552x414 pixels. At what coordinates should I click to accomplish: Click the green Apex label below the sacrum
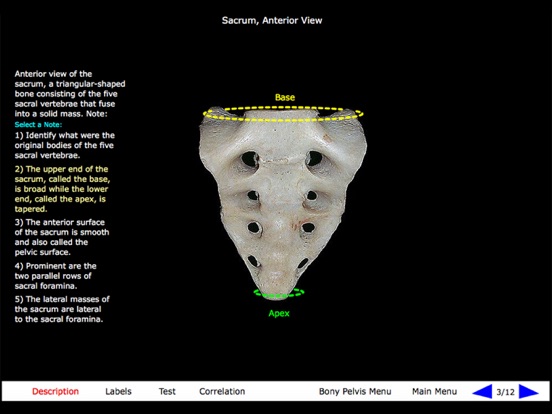(279, 313)
